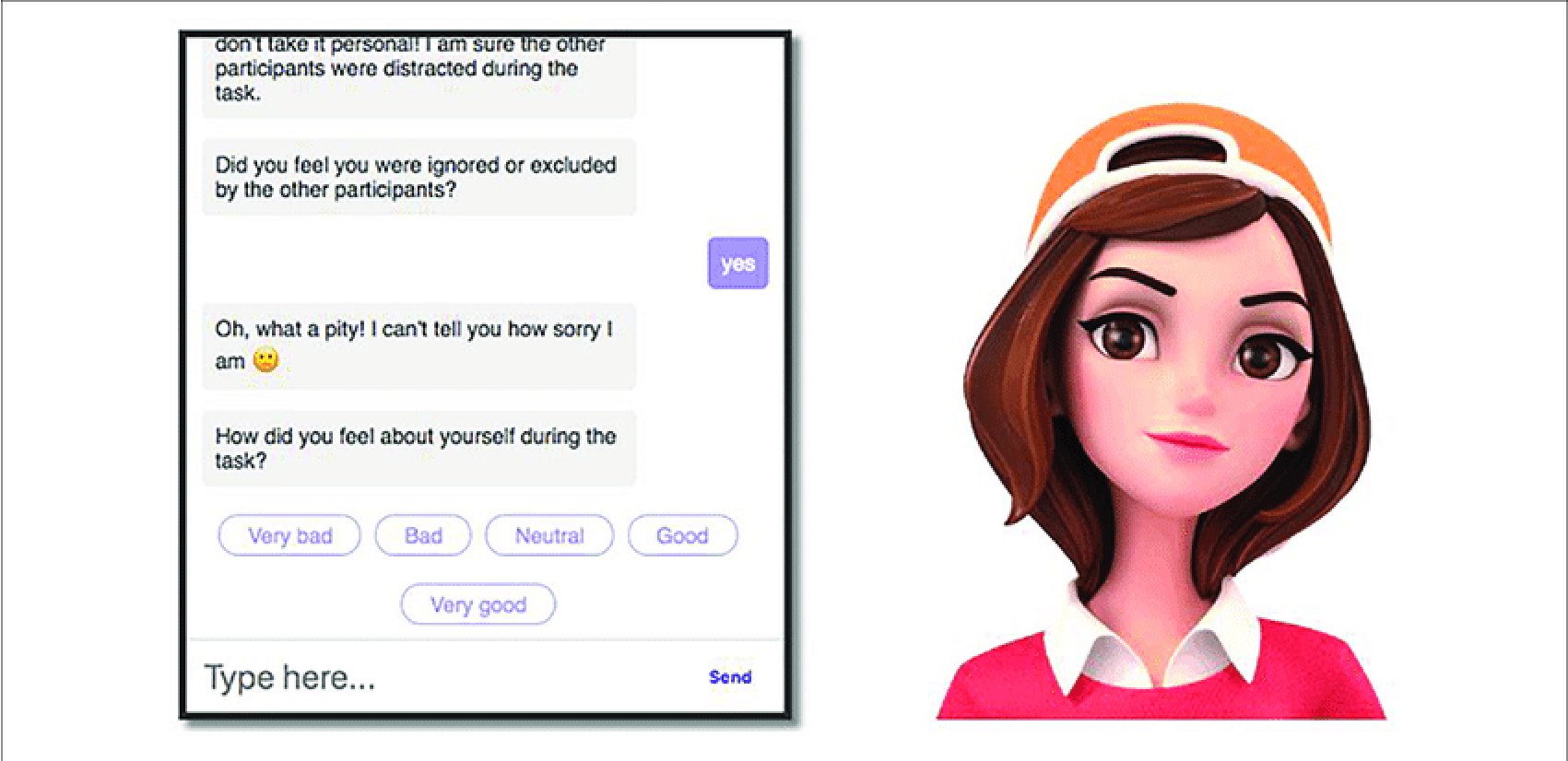Click the purple yes message bubble
This screenshot has height=761, width=1568.
[x=737, y=263]
